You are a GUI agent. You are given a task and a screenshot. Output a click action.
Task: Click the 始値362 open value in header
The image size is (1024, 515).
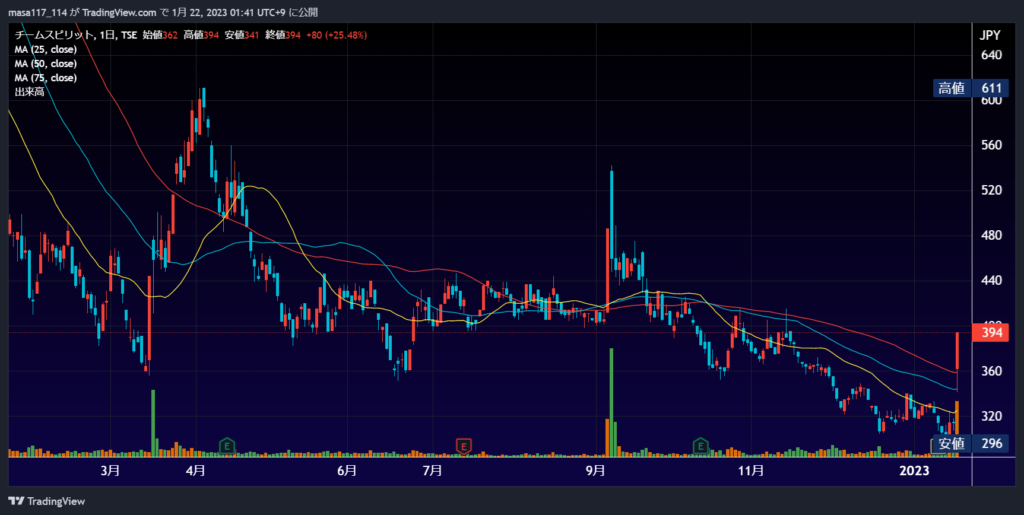158,35
